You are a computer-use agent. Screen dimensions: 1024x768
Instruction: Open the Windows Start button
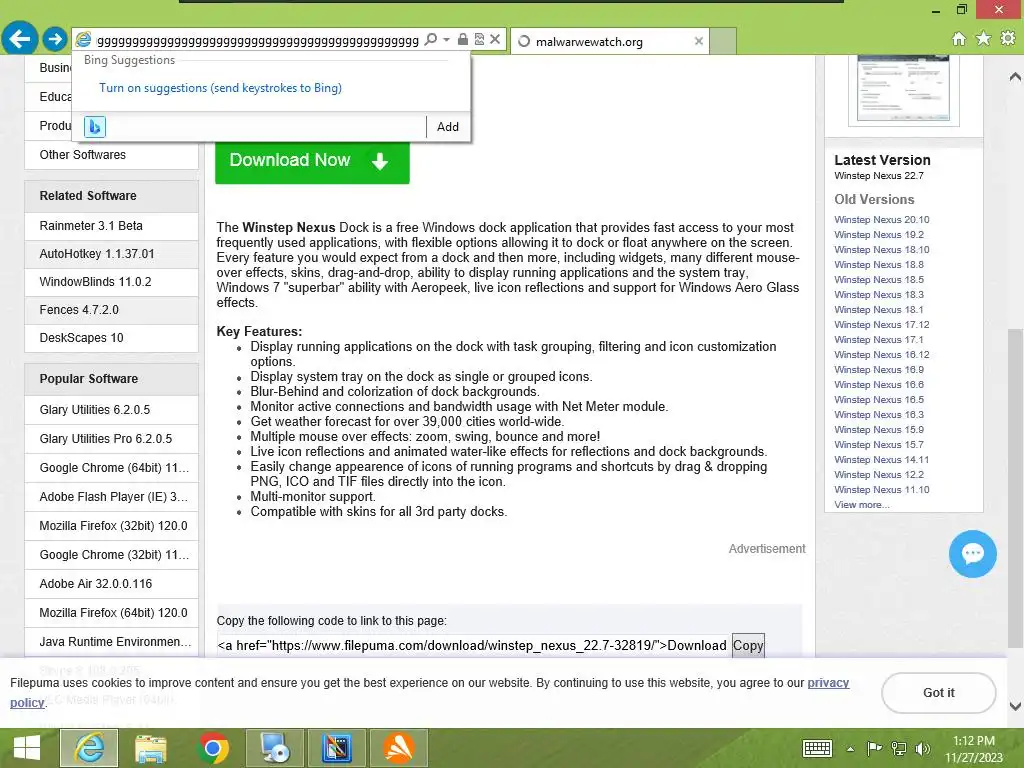pos(27,748)
